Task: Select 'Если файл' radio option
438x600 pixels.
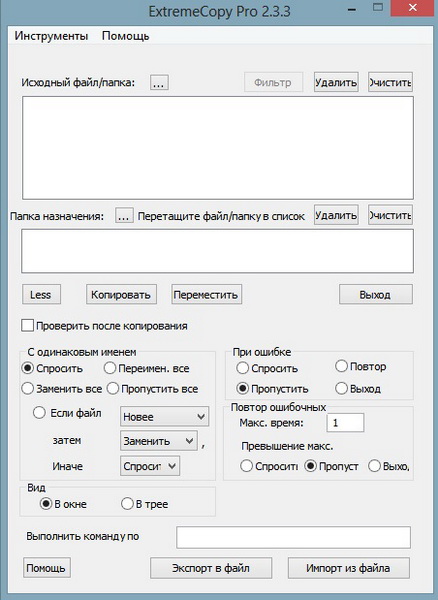Action: coord(39,413)
